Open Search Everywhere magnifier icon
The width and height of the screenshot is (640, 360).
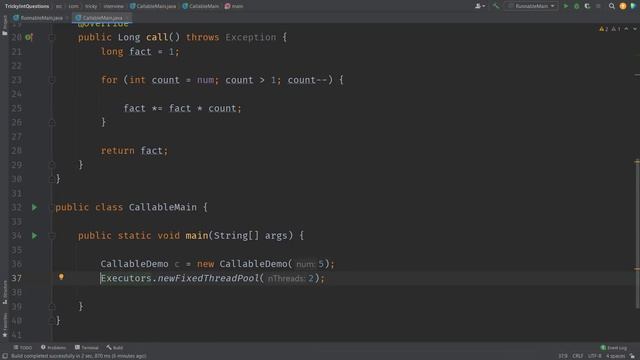click(611, 6)
